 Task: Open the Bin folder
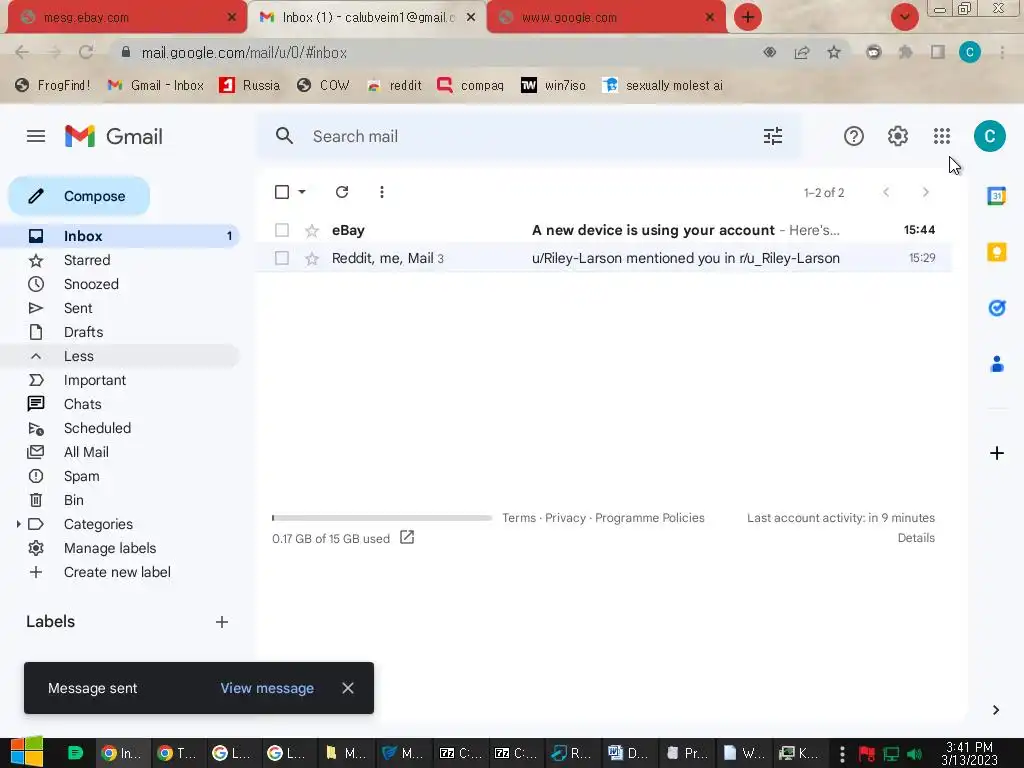click(120, 500)
